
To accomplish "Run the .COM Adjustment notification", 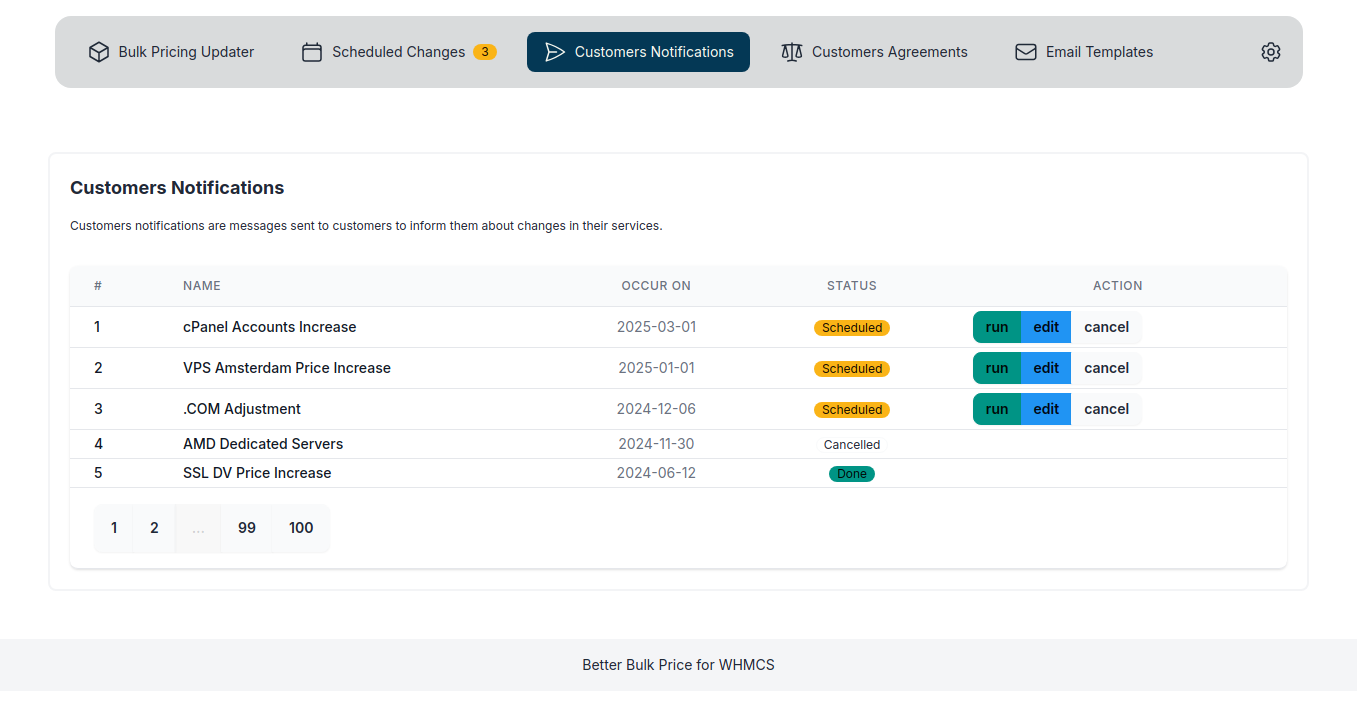I will [x=996, y=409].
